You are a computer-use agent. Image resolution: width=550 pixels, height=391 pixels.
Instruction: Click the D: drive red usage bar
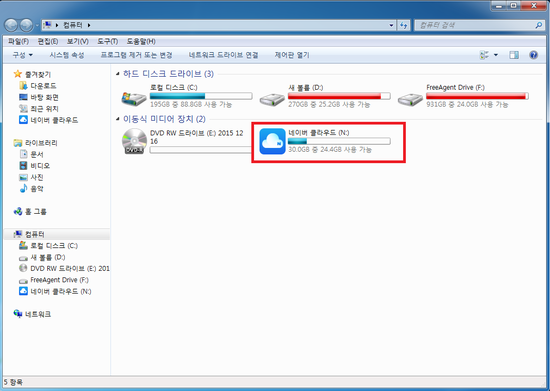(x=339, y=96)
